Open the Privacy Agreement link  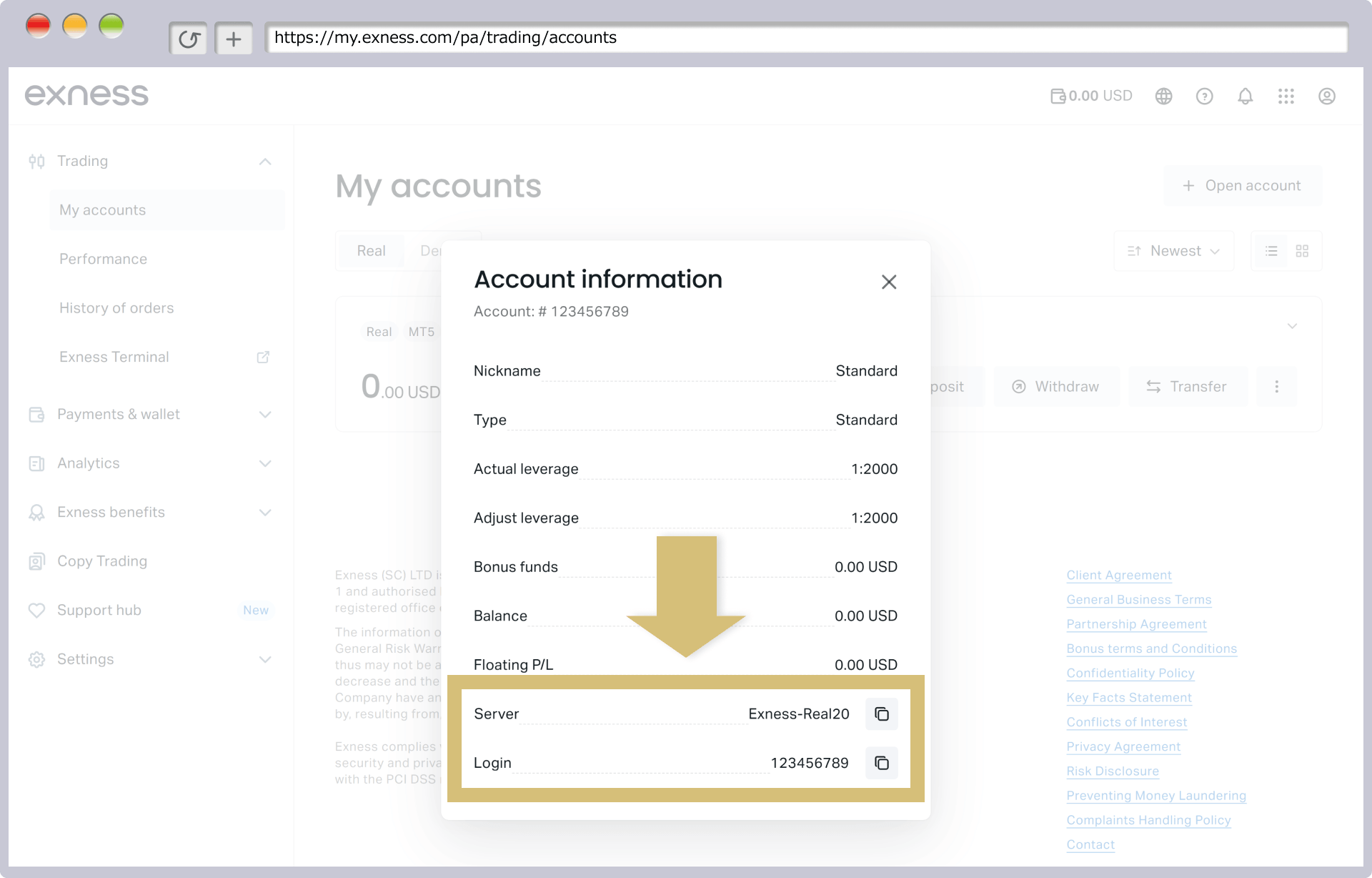pyautogui.click(x=1123, y=746)
